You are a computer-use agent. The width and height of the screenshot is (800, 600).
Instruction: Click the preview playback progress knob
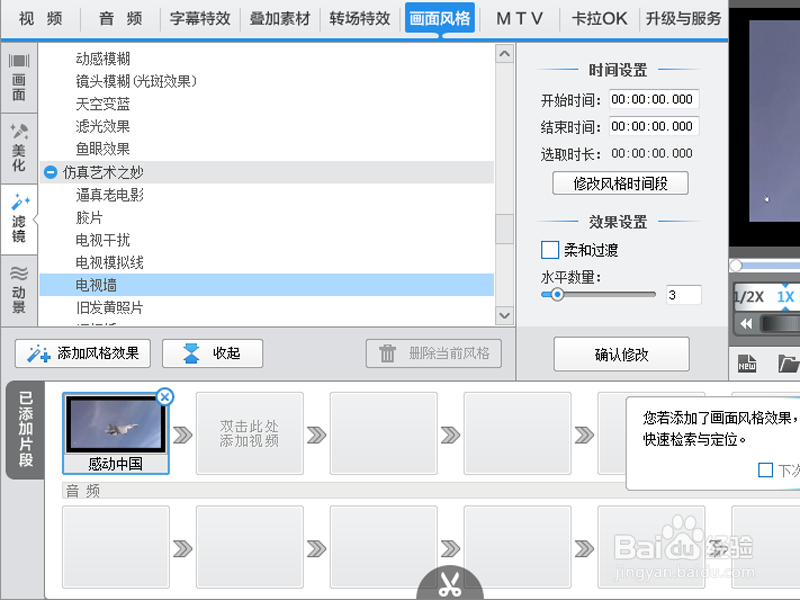(736, 265)
